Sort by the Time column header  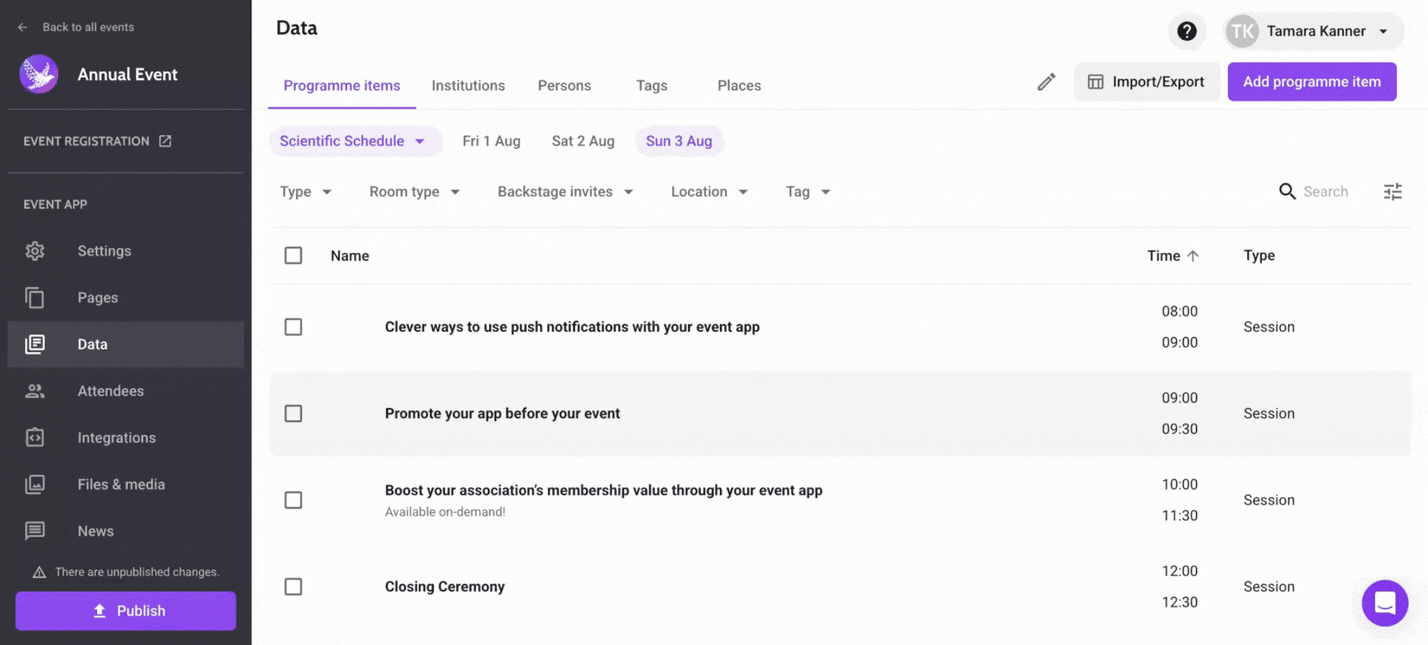1172,256
